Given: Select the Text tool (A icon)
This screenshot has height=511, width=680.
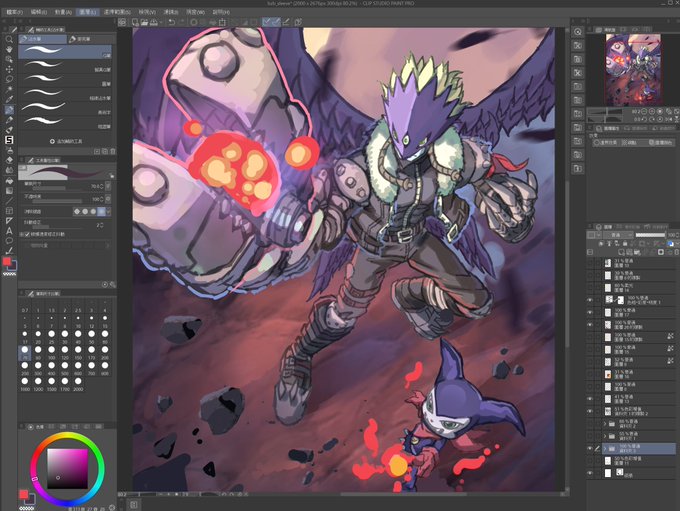Looking at the screenshot, I should tap(9, 231).
